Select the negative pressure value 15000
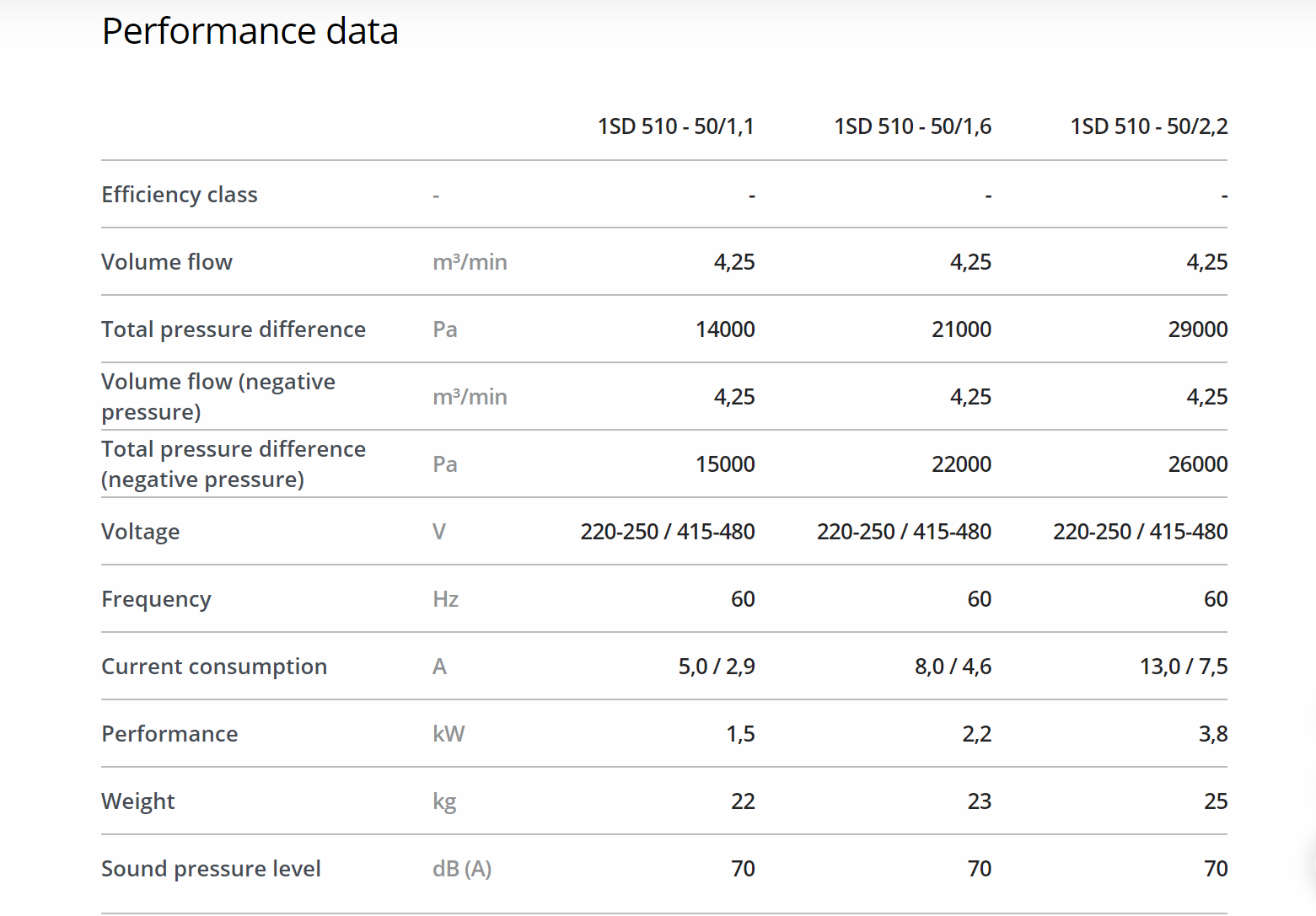Viewport: 1316px width, 916px height. pyautogui.click(x=724, y=464)
